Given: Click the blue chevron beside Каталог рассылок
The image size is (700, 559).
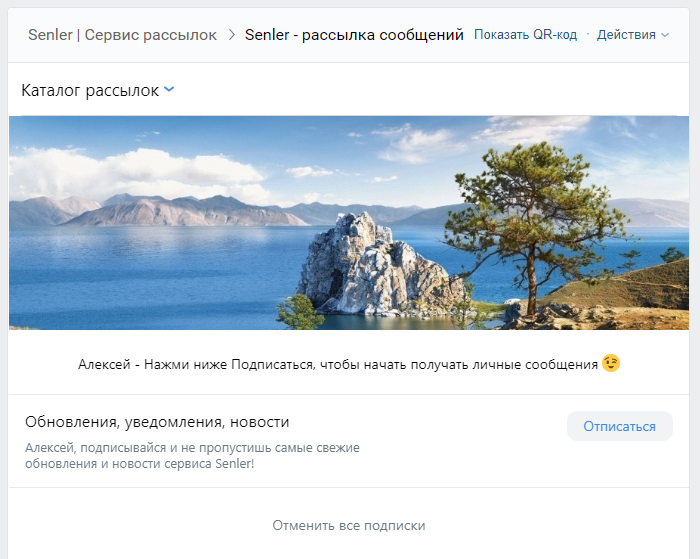Looking at the screenshot, I should coord(169,90).
